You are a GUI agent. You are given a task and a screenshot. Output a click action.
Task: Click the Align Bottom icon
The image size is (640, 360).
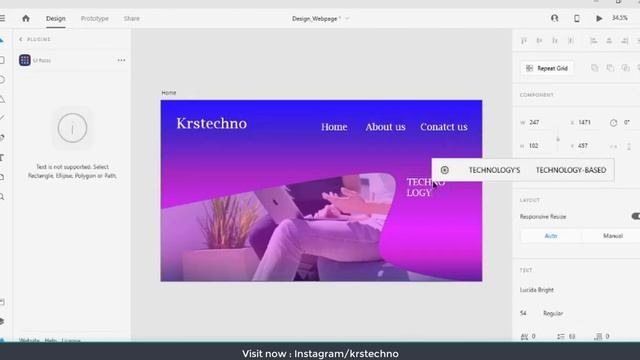coord(555,40)
